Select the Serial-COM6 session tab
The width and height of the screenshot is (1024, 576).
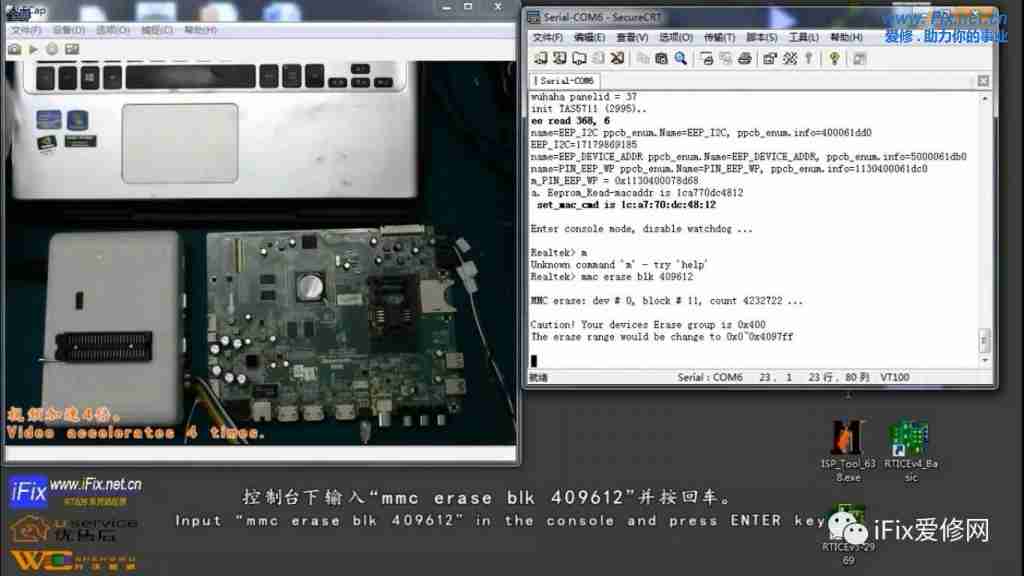566,80
